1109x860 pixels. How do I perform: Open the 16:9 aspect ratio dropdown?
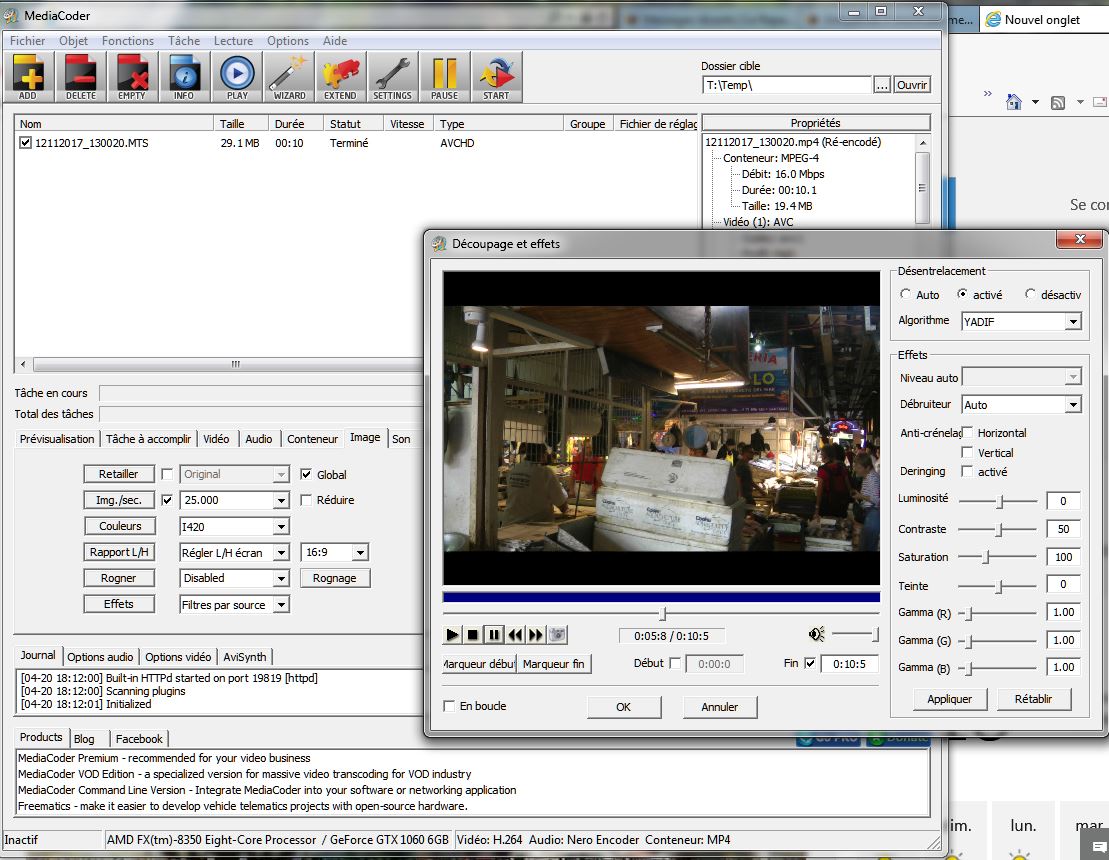360,552
